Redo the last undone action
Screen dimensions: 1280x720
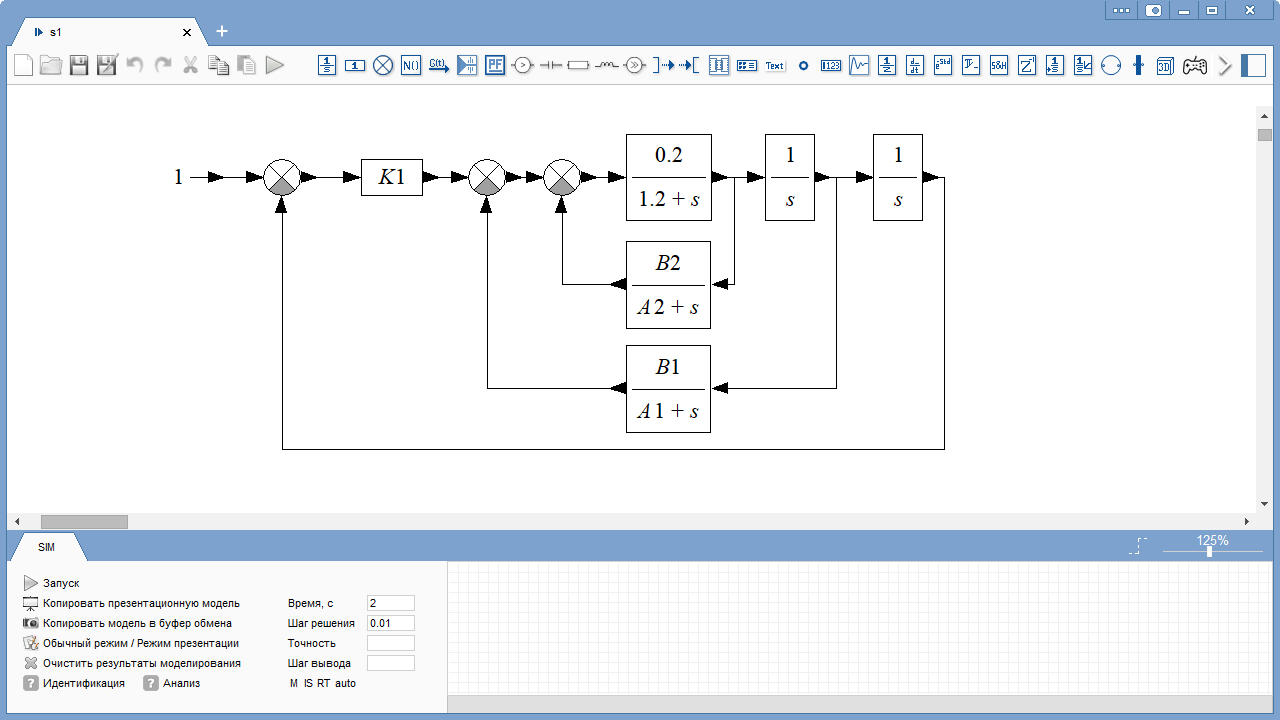click(x=163, y=66)
